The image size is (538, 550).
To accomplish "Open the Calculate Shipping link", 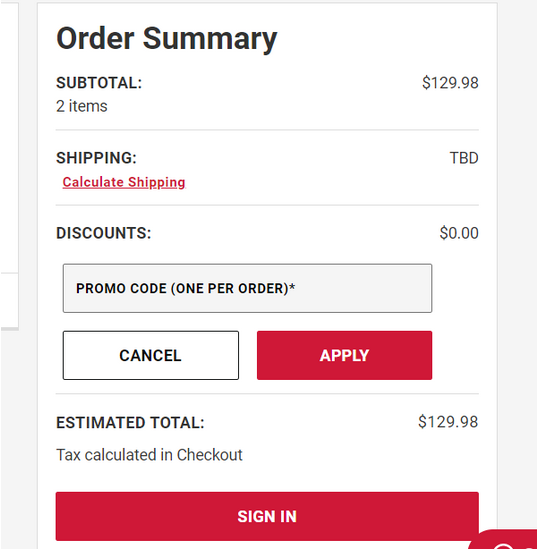I will 124,182.
